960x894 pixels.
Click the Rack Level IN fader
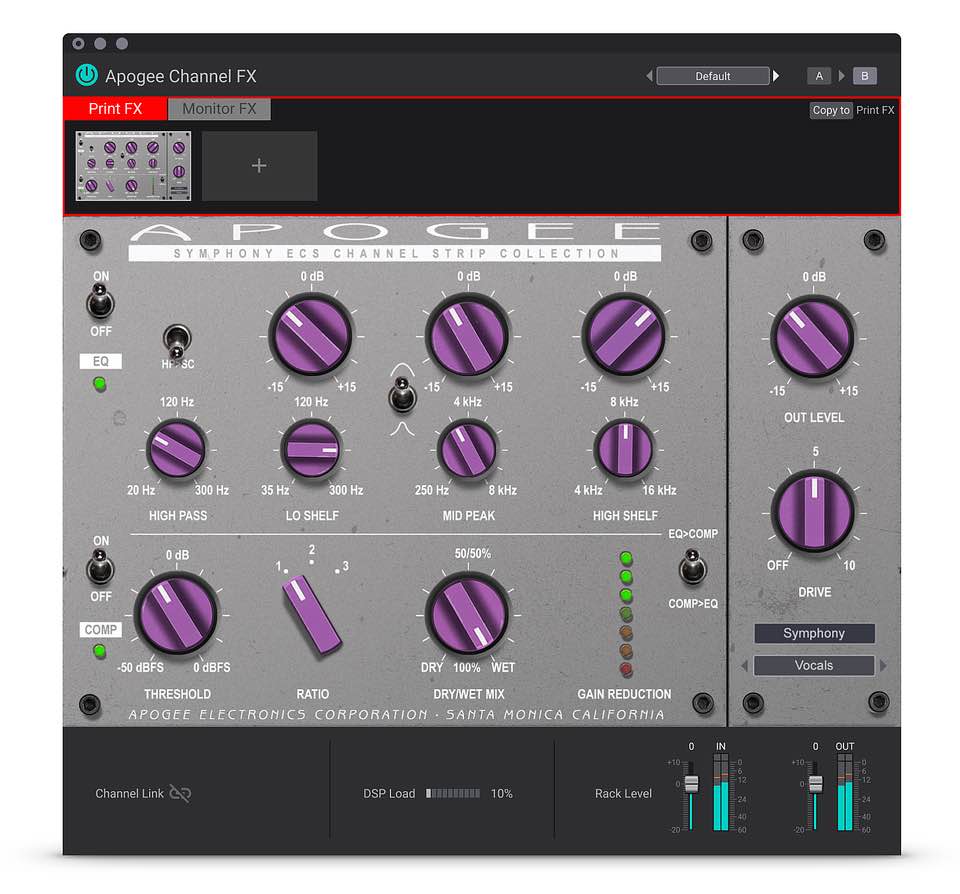point(691,783)
